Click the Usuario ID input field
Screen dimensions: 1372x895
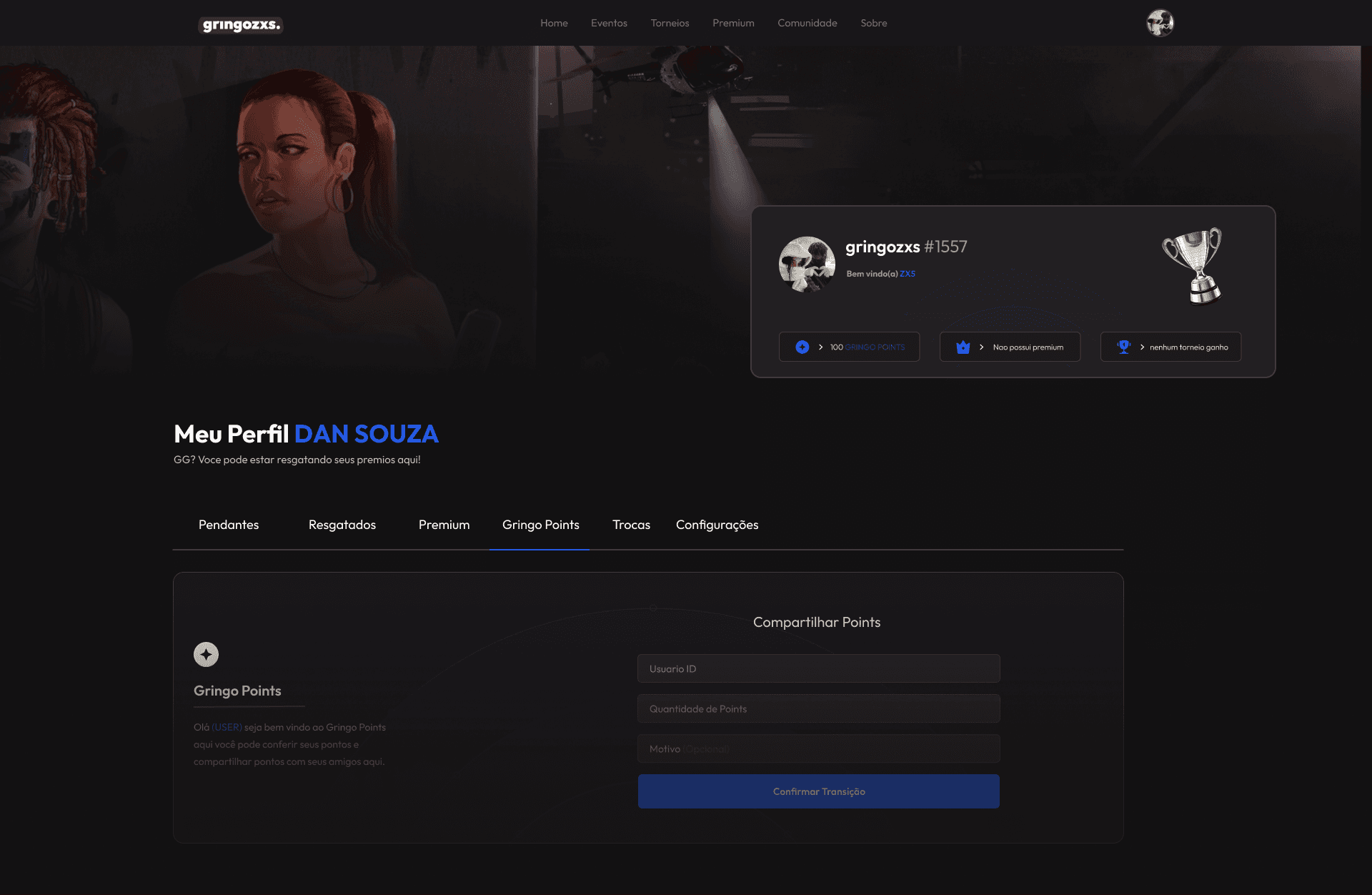(x=818, y=668)
